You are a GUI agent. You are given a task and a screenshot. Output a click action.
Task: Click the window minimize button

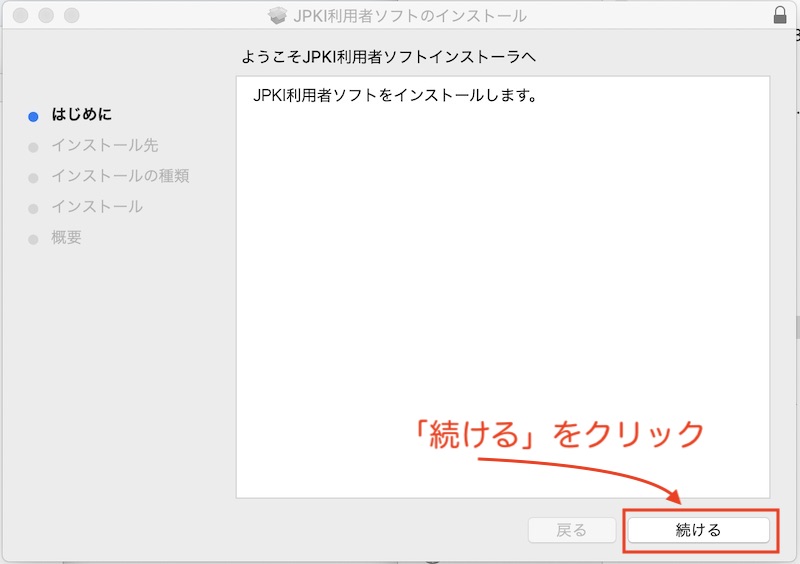pos(46,15)
